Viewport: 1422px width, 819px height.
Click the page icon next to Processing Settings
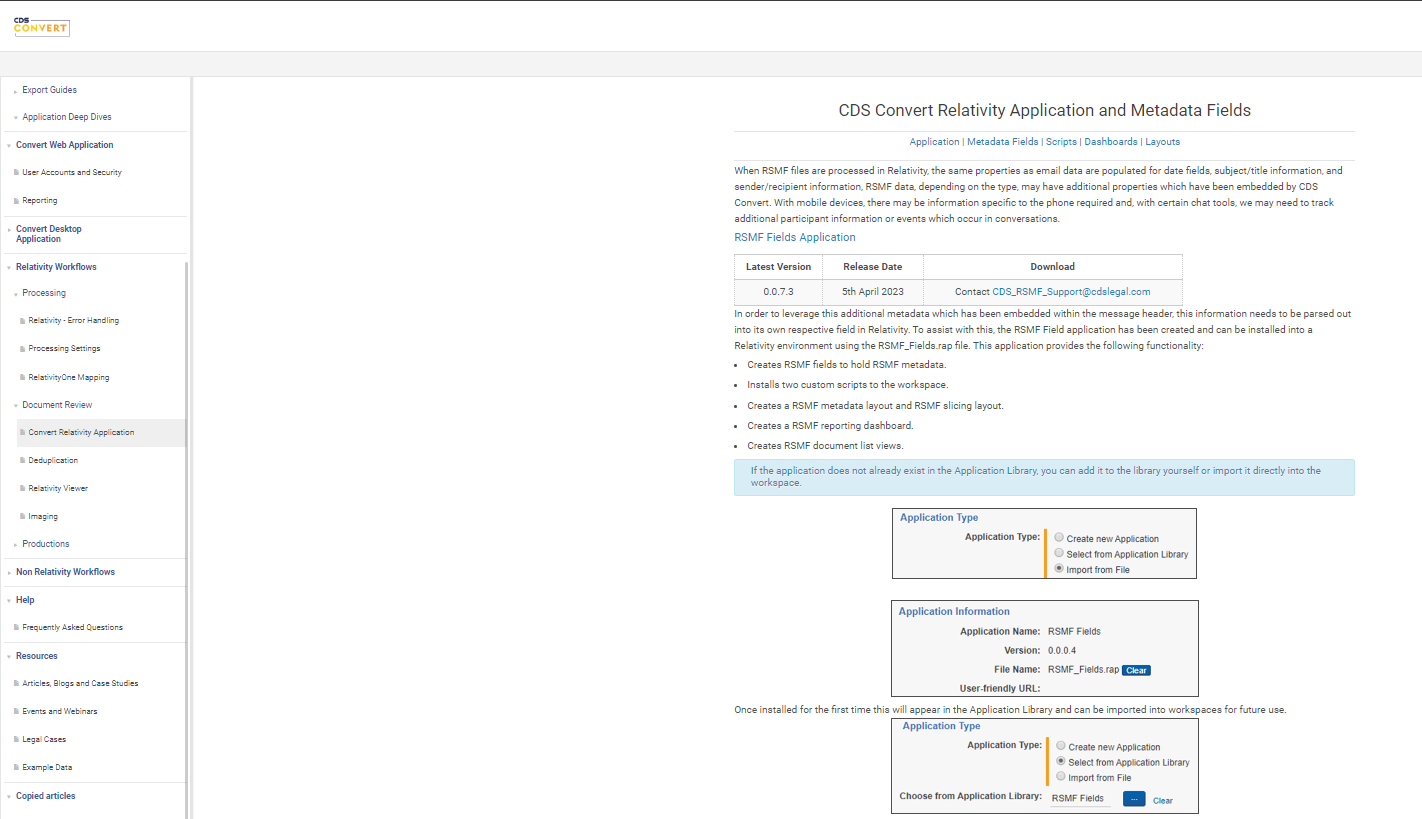coord(22,349)
